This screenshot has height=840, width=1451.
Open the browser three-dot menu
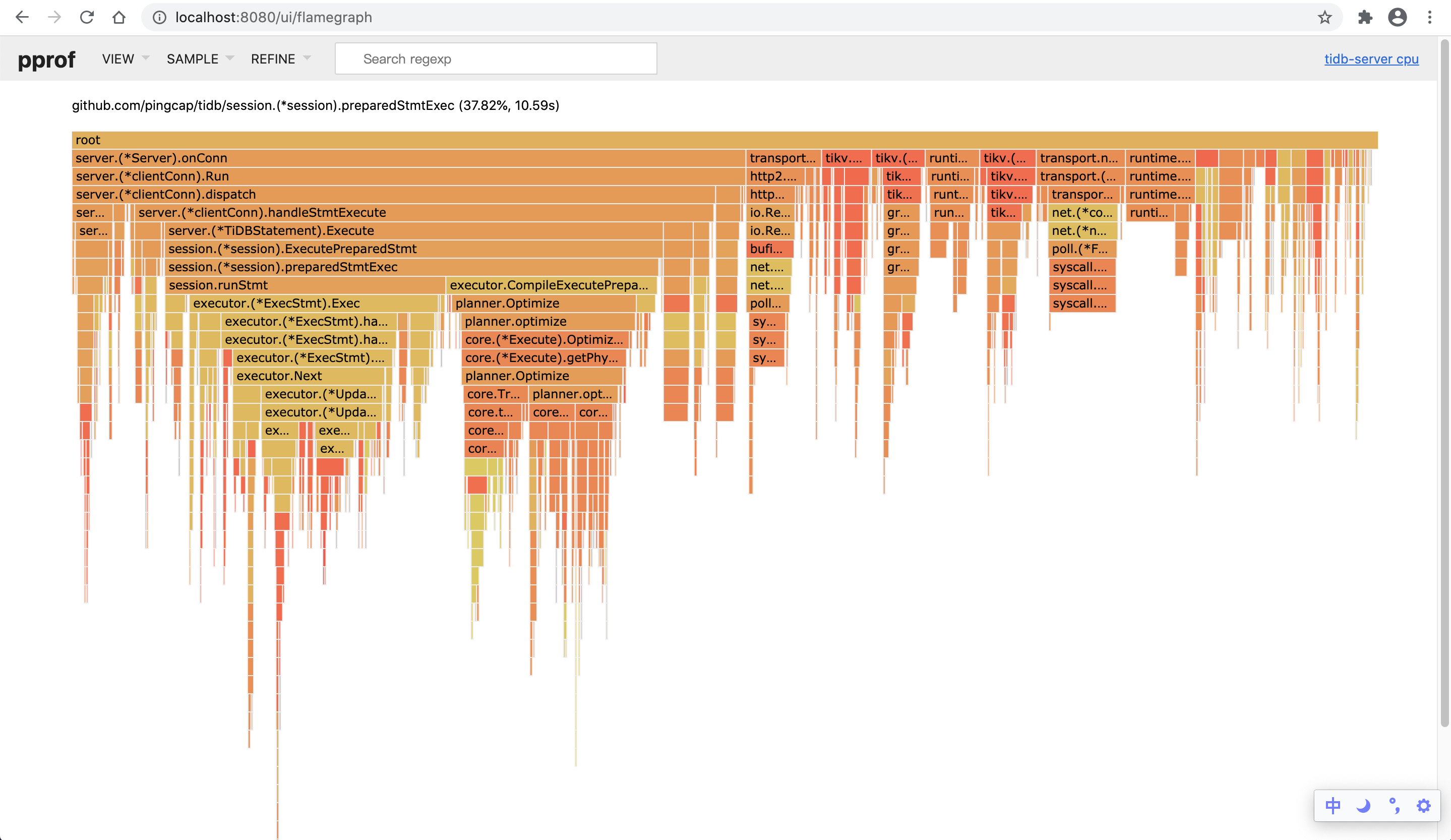coord(1430,17)
